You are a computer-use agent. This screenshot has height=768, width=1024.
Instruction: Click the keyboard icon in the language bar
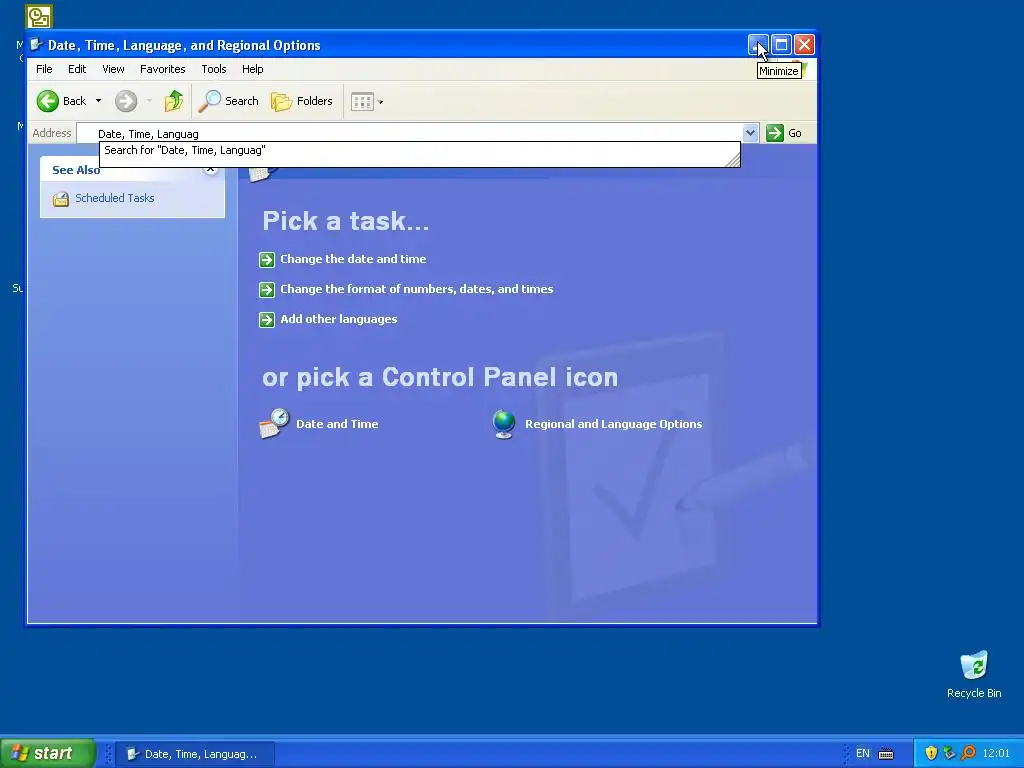(886, 754)
